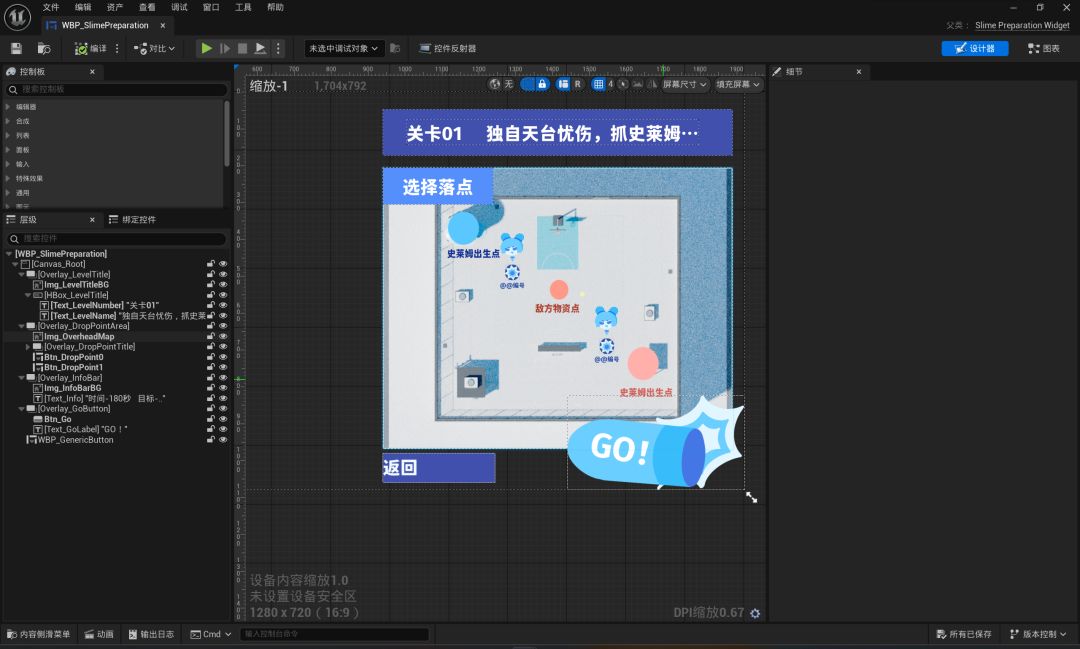The width and height of the screenshot is (1080, 649).
Task: Open the 窗口 menu
Action: click(211, 7)
